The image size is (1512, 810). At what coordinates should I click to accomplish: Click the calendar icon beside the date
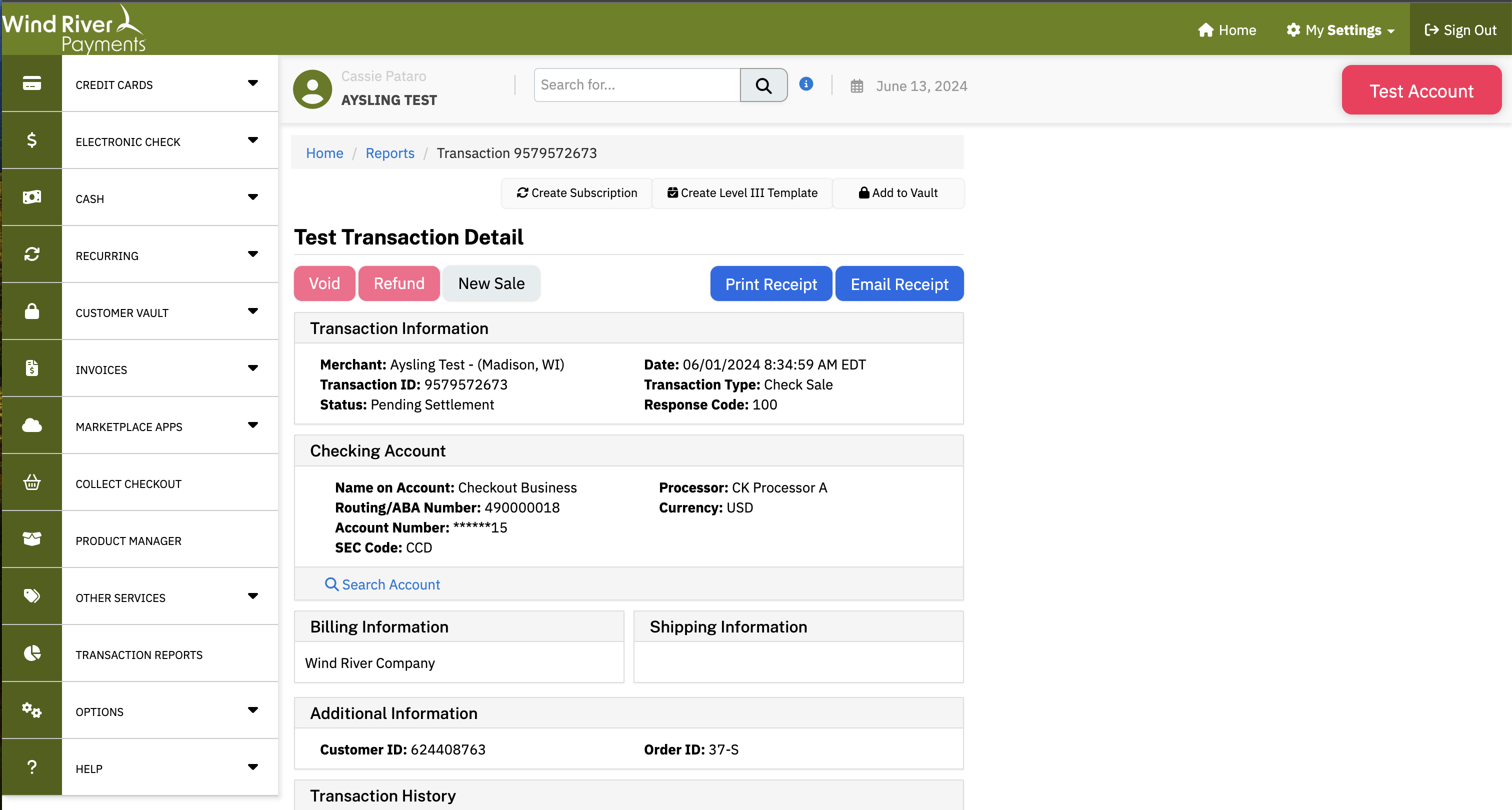pos(857,86)
